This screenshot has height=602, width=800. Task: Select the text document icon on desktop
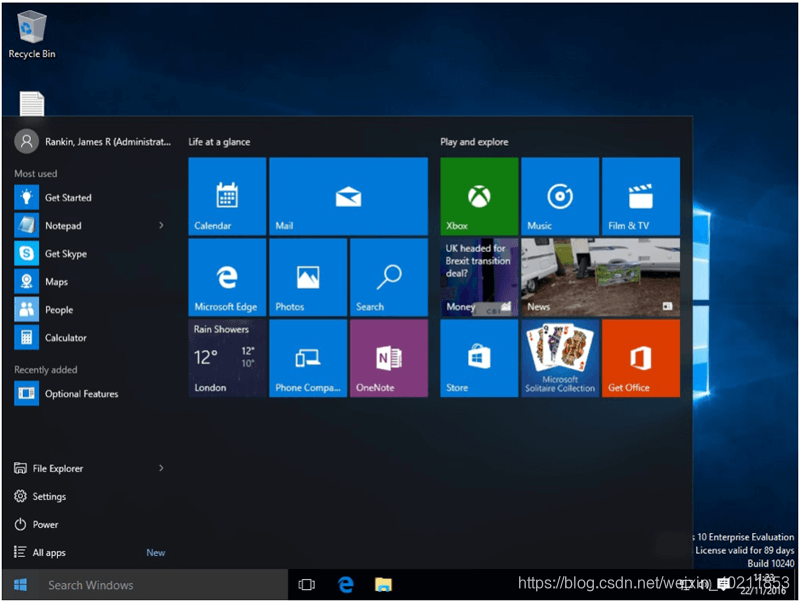(x=32, y=104)
